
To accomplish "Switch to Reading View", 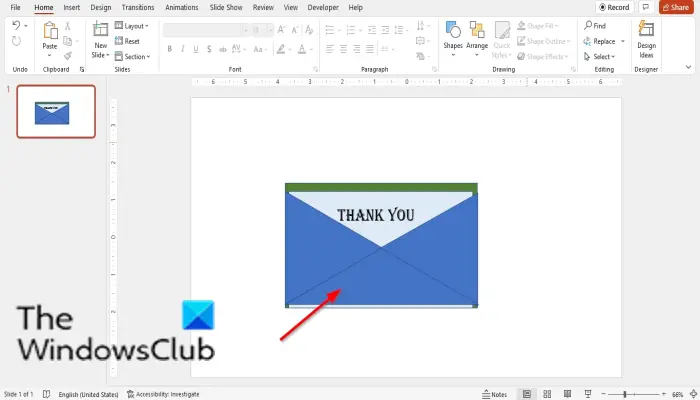I will pyautogui.click(x=567, y=394).
